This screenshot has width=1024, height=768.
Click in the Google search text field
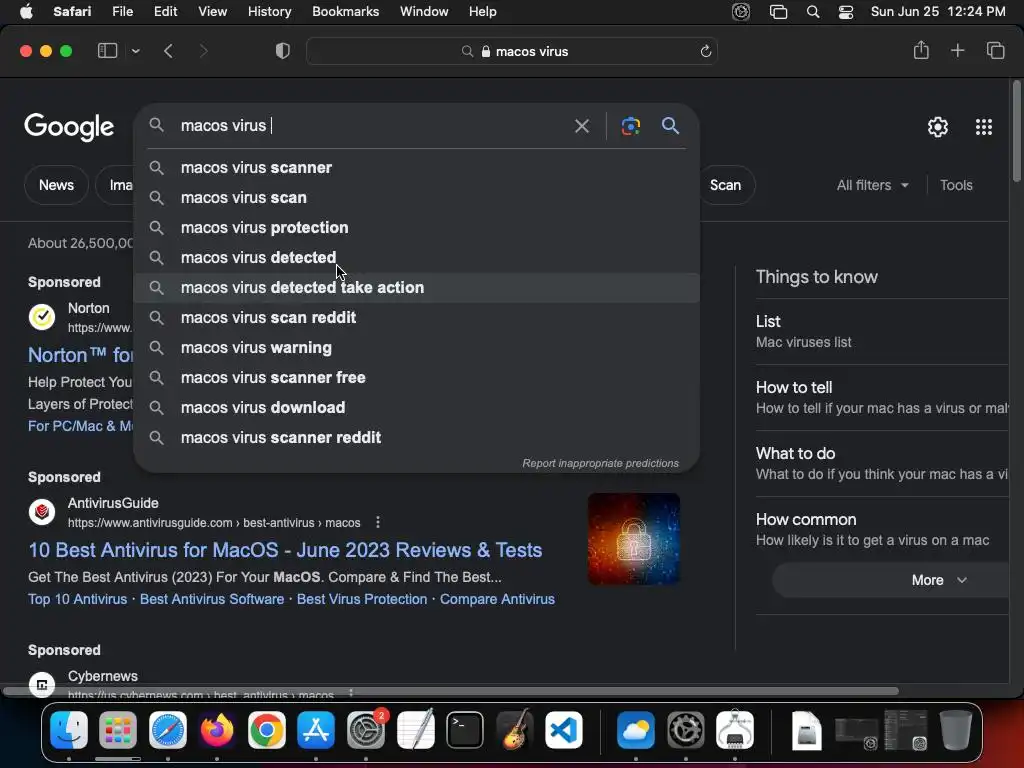372,125
